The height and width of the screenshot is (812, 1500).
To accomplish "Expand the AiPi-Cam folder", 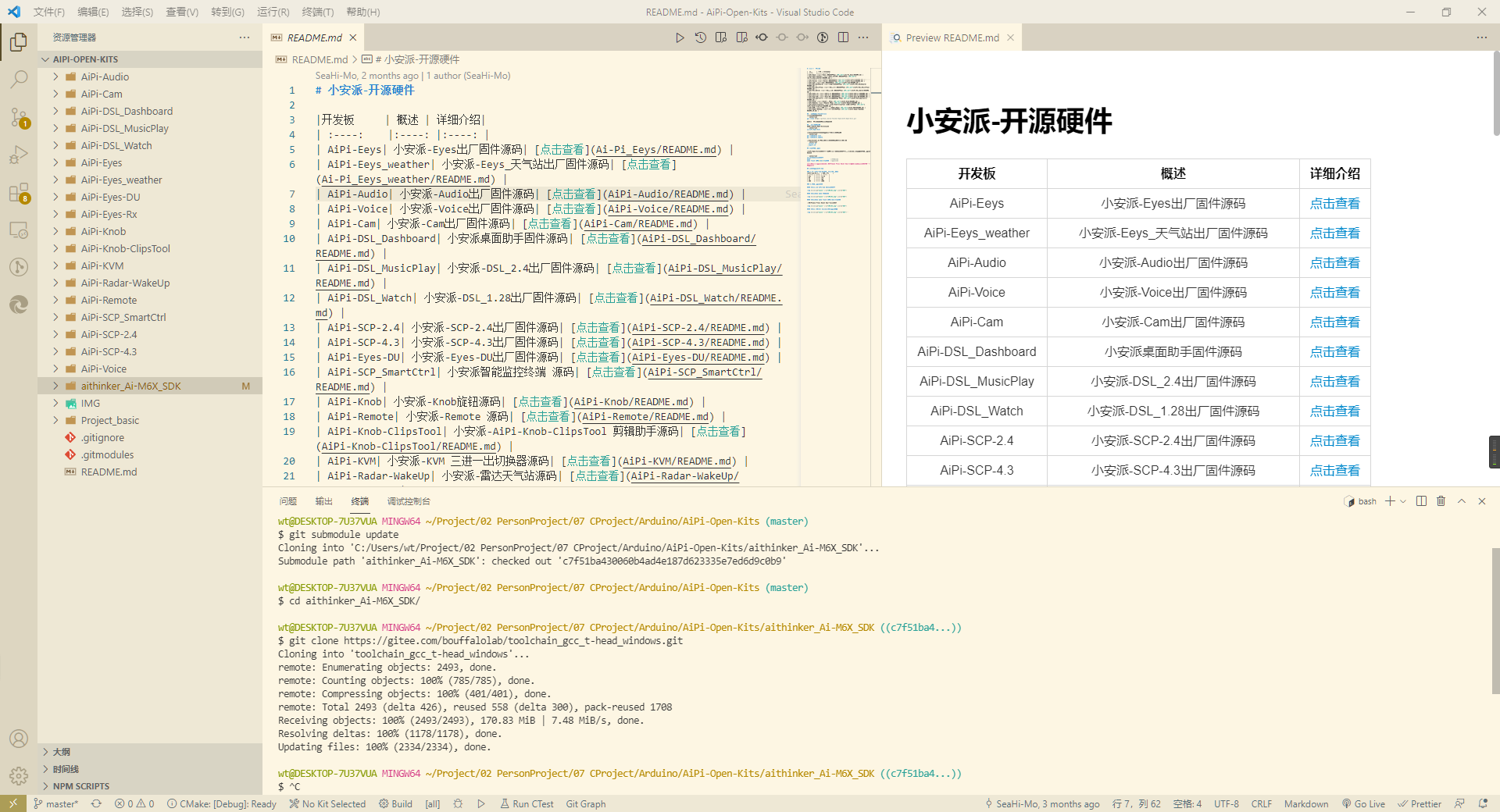I will click(55, 94).
